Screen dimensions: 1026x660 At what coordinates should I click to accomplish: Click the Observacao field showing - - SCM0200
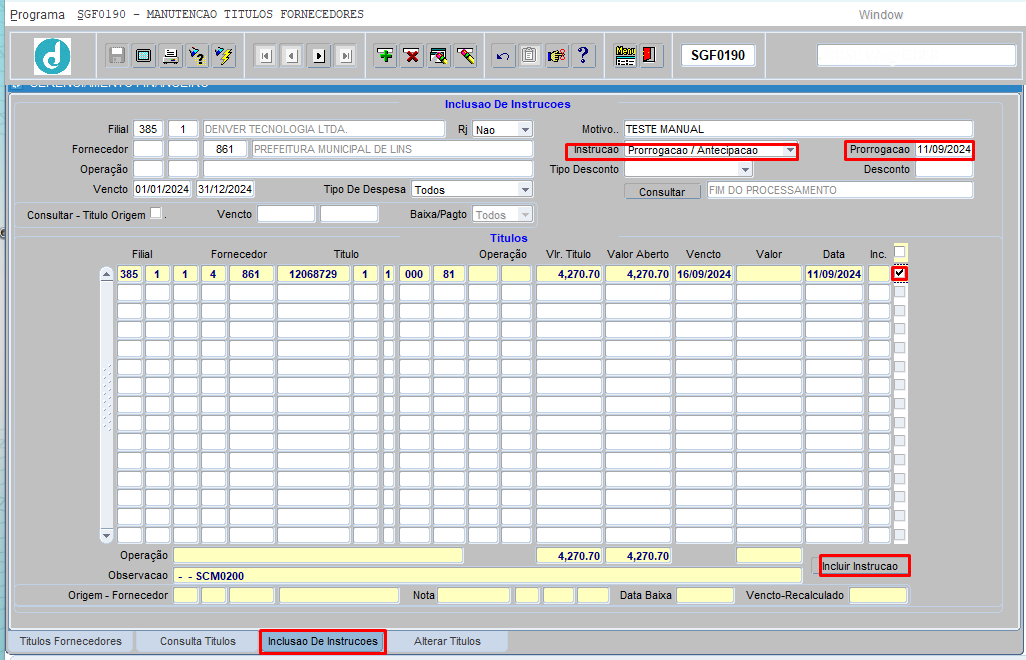tap(487, 576)
